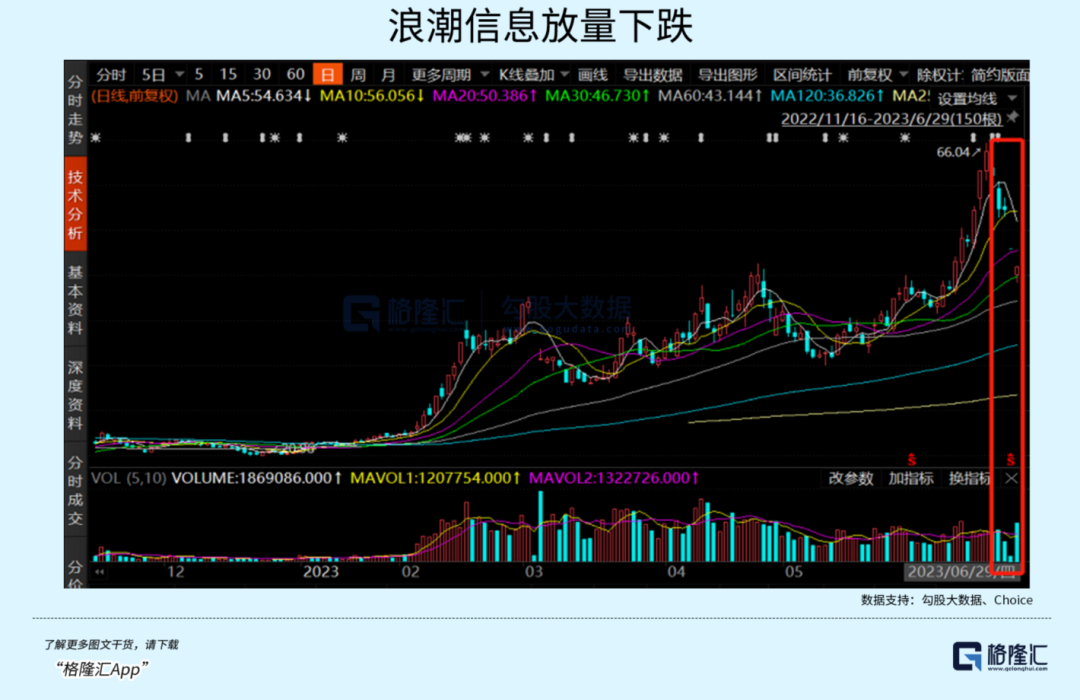
Task: Click the magenta MA20:50.386 value
Action: click(485, 96)
